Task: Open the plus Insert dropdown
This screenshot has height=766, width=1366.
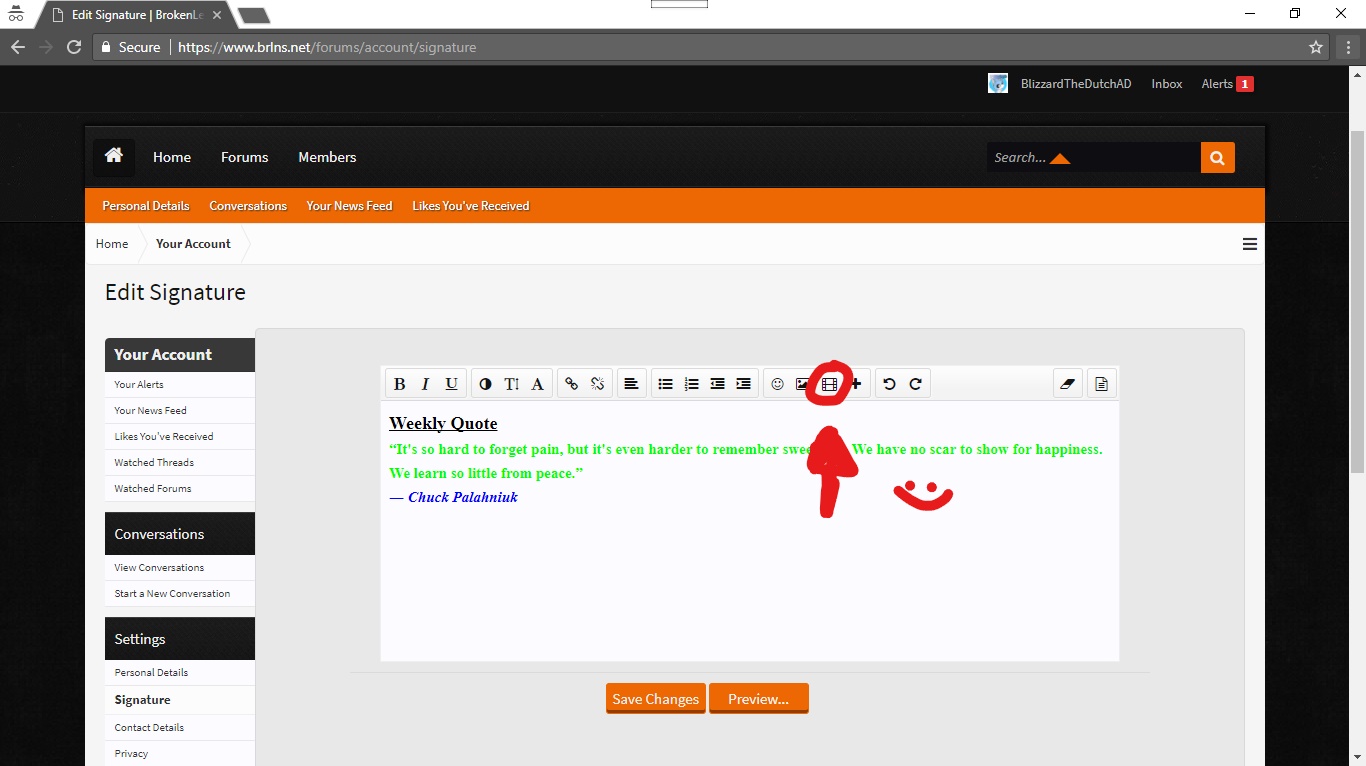Action: pos(856,384)
